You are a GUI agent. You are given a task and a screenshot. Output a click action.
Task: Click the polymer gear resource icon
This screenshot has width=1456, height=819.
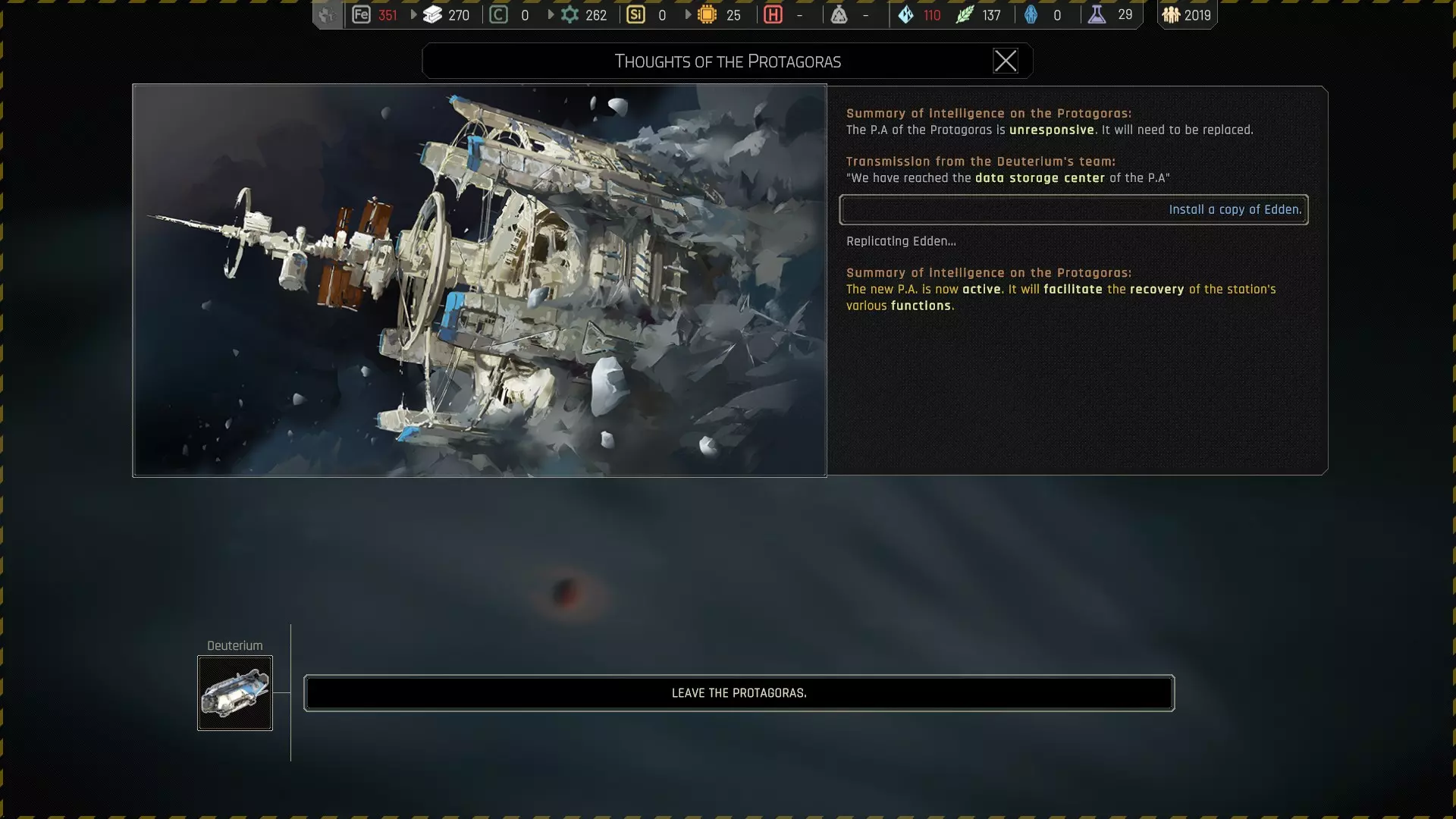[570, 14]
